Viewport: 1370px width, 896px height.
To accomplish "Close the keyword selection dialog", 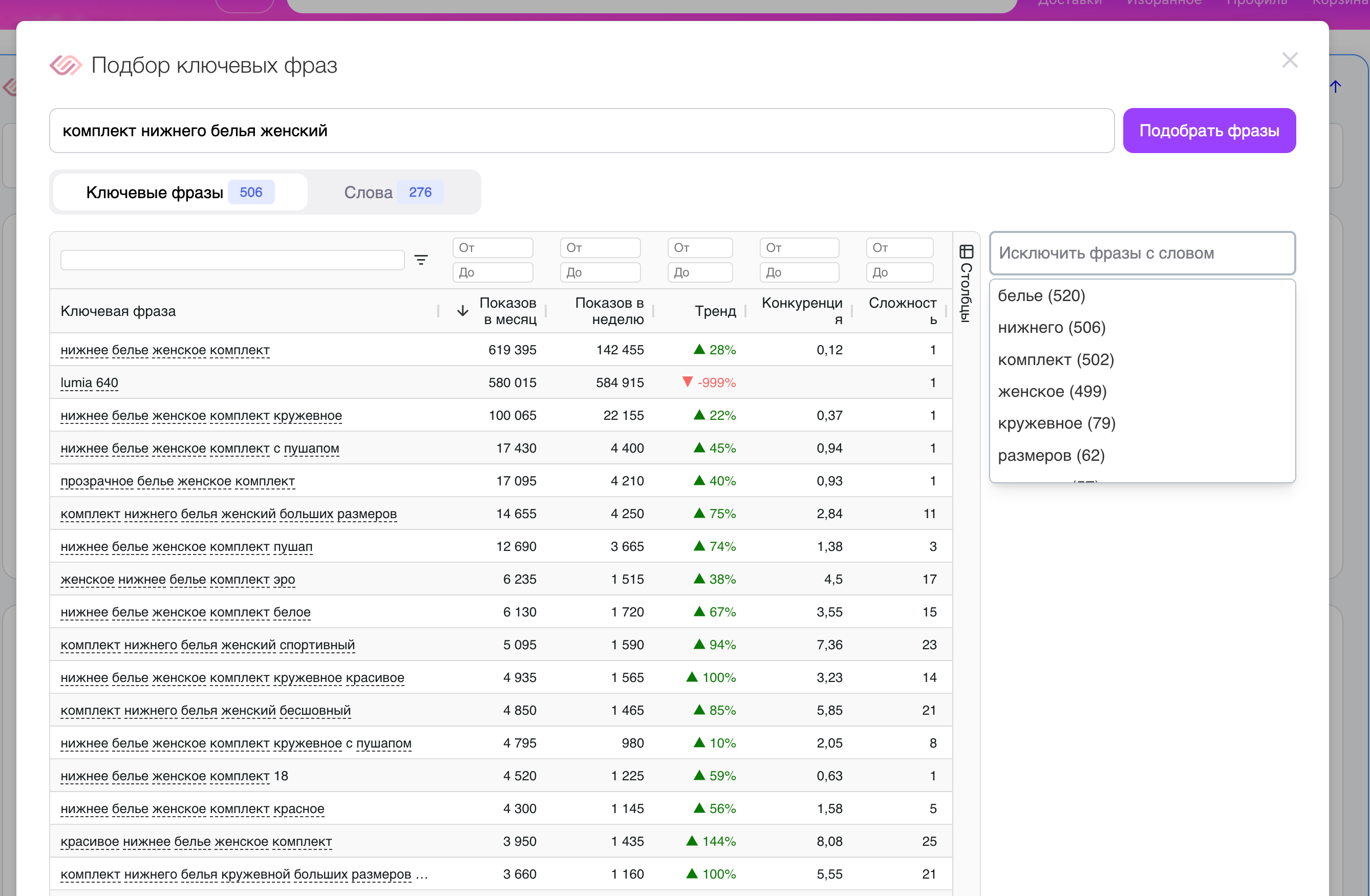I will [x=1290, y=60].
